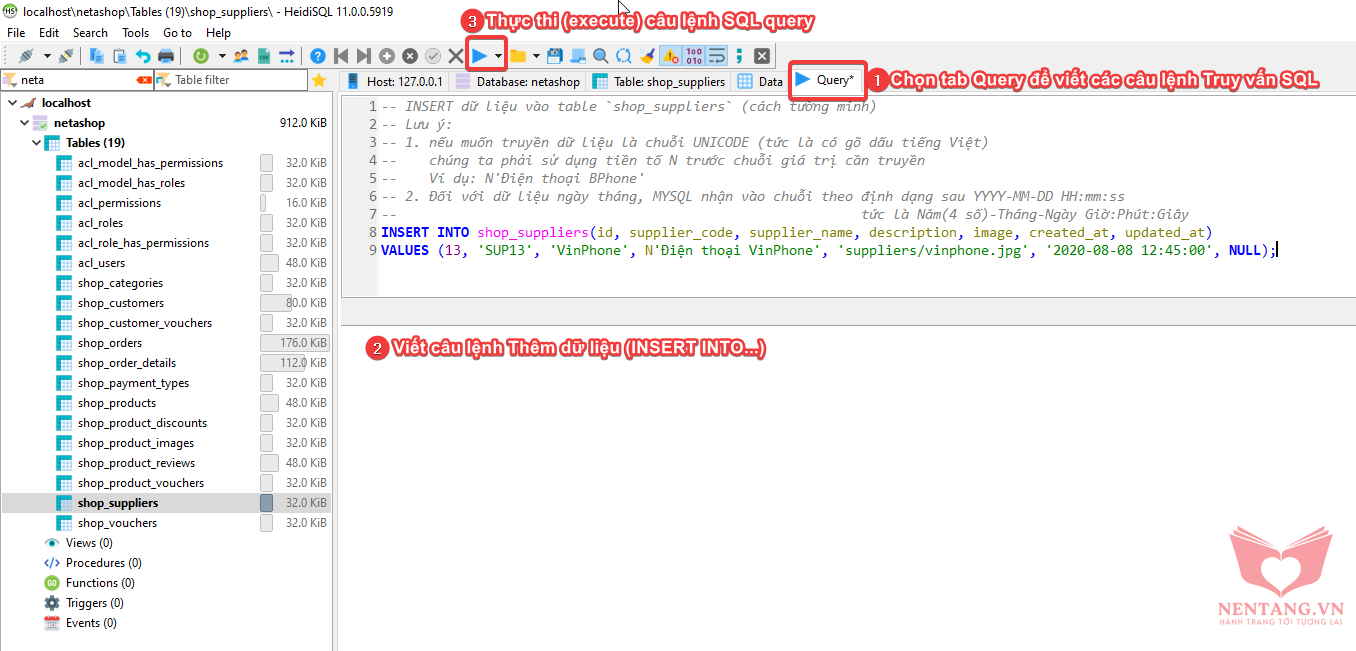Click the Save SQL to file icon
Viewport: 1356px width, 651px height.
click(555, 56)
